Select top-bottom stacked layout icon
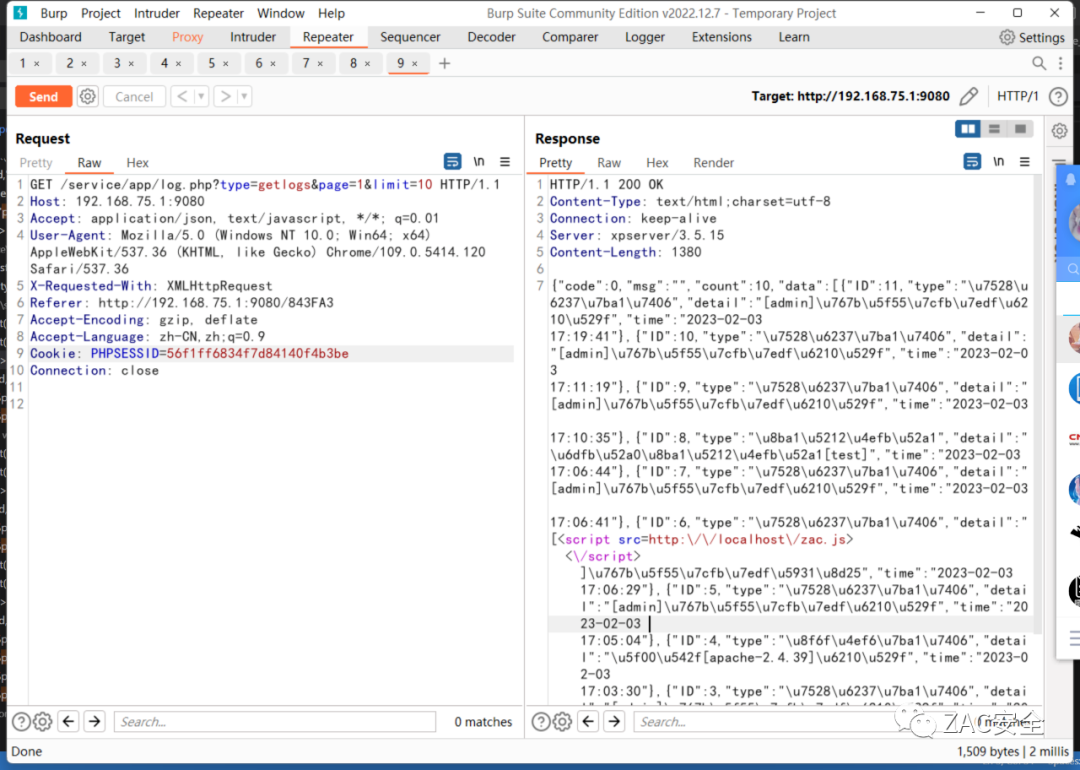 point(994,129)
